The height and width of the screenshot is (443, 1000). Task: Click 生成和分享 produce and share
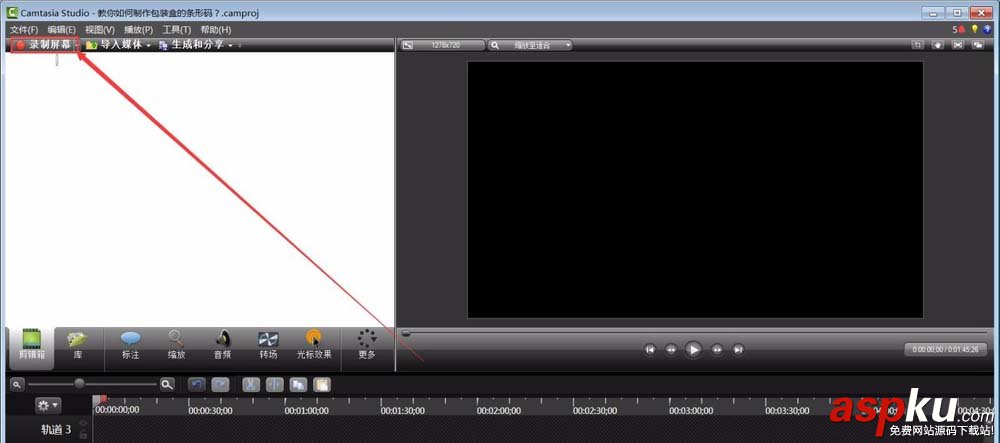coord(191,45)
